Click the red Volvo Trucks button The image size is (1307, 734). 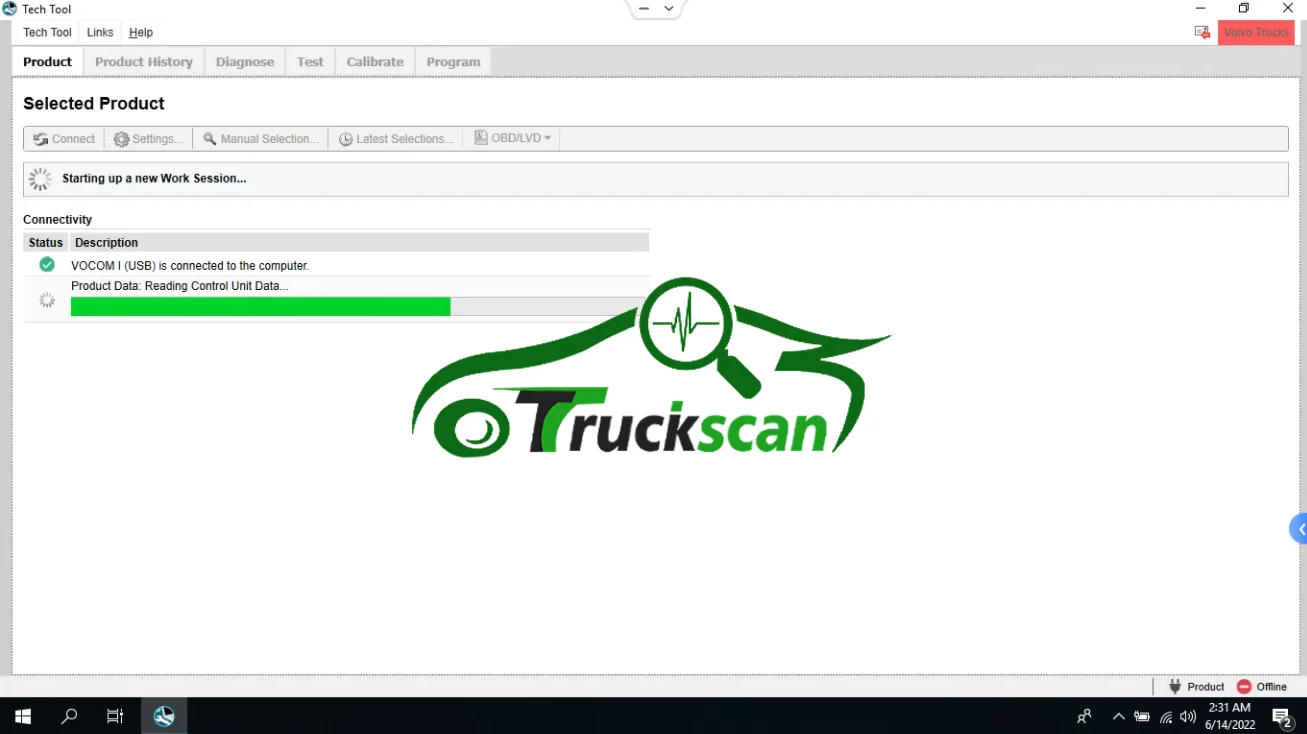click(x=1256, y=32)
